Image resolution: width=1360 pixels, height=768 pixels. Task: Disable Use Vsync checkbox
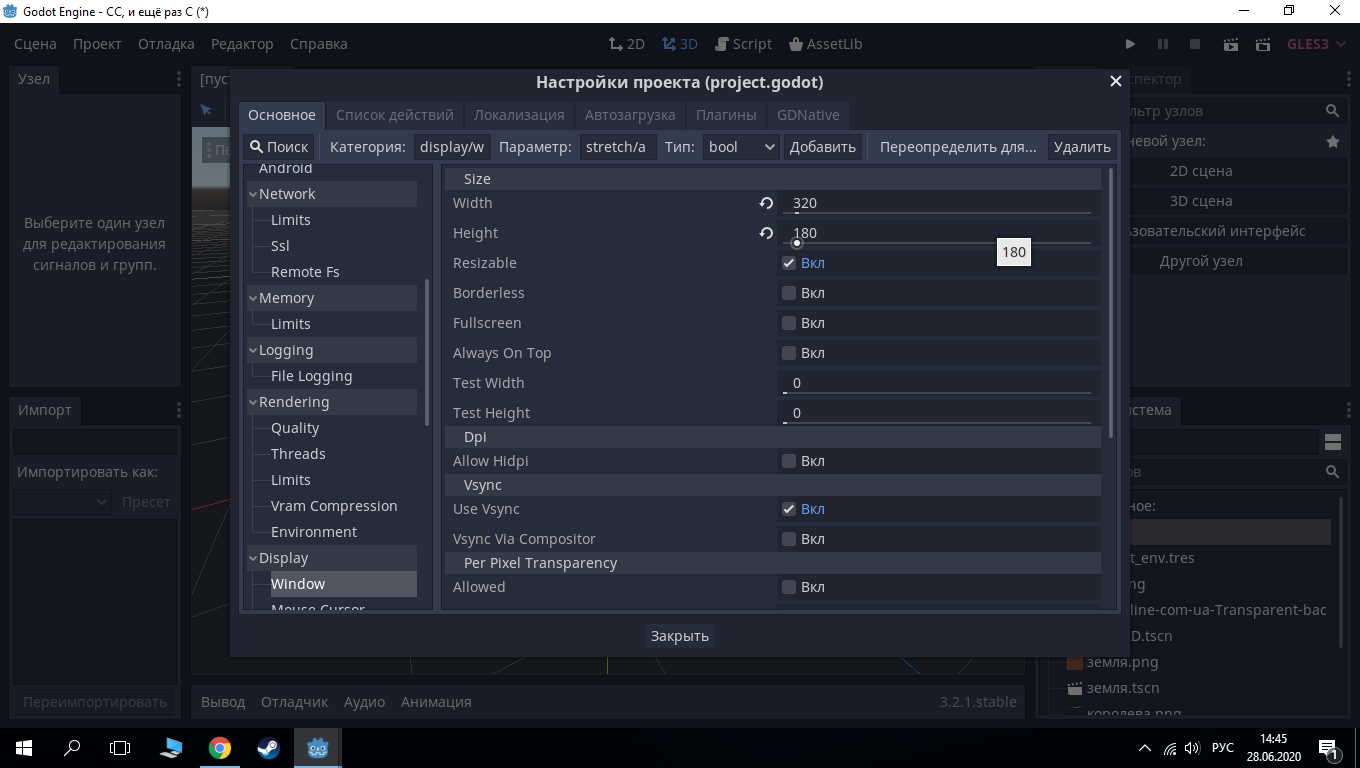pos(789,509)
